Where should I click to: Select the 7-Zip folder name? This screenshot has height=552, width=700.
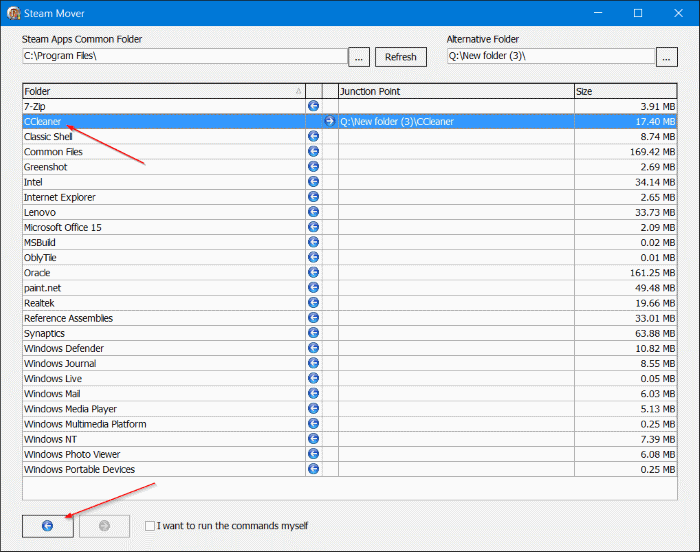[34, 107]
